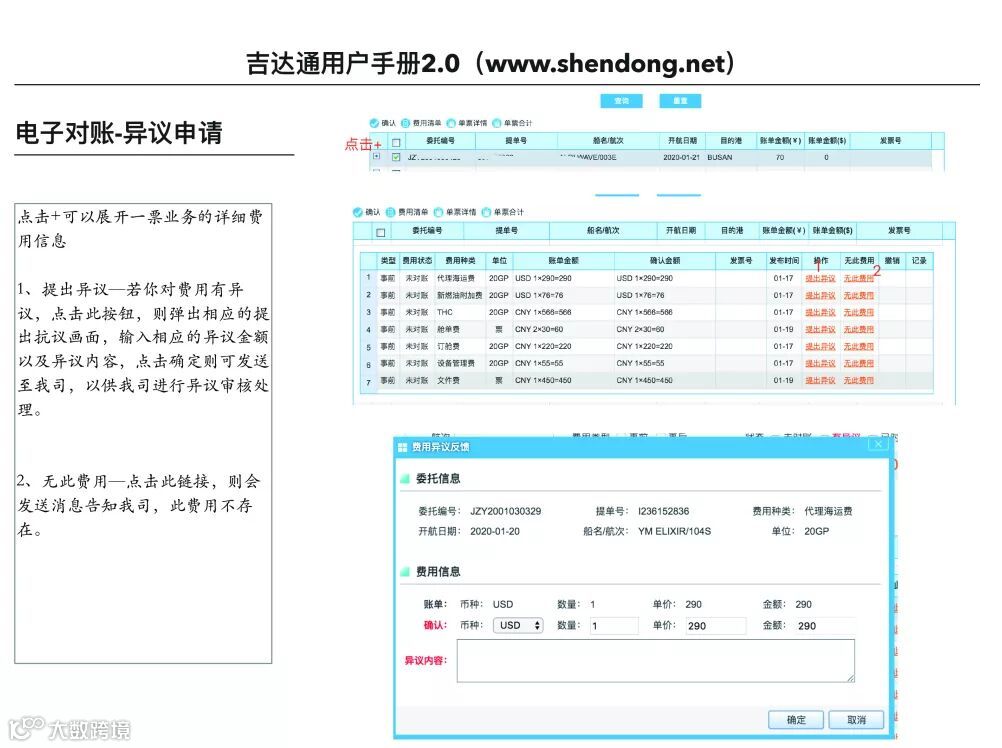
Task: Click the 确认金额 column header
Action: coord(665,261)
